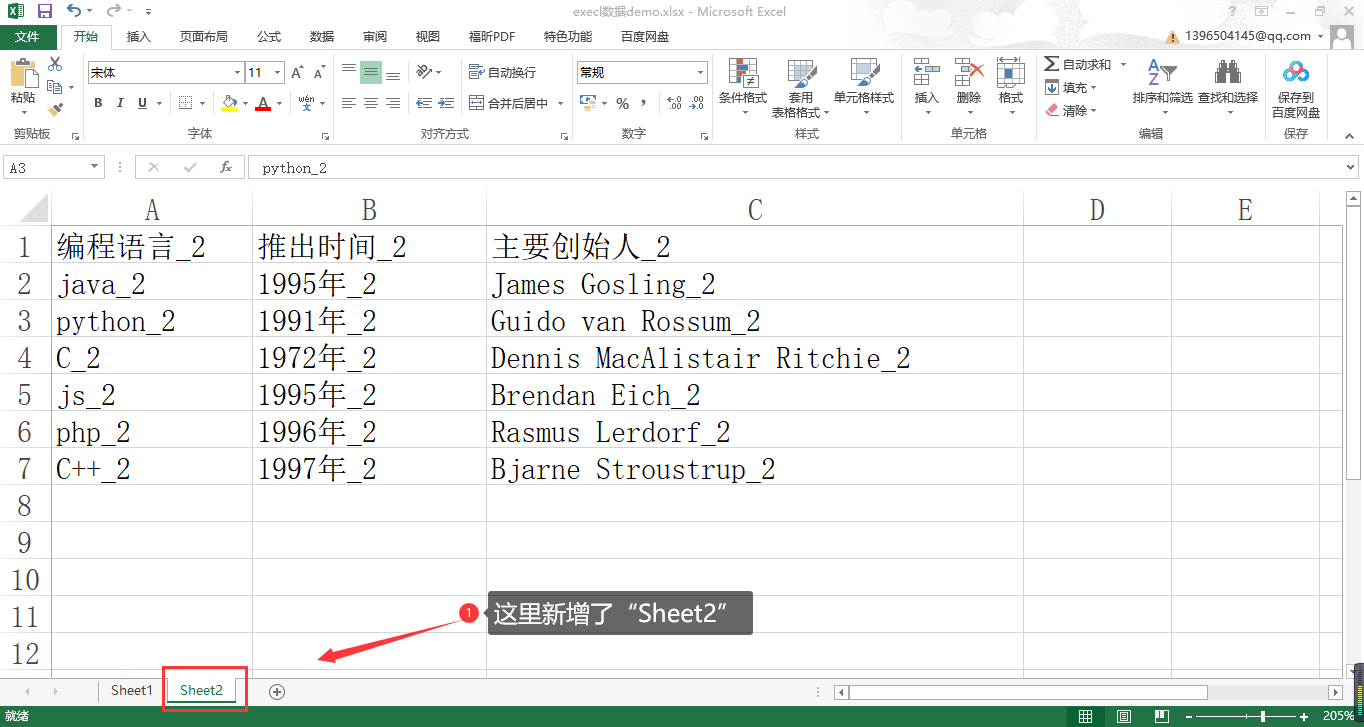Switch to Page Break Preview in status bar

coord(1160,717)
